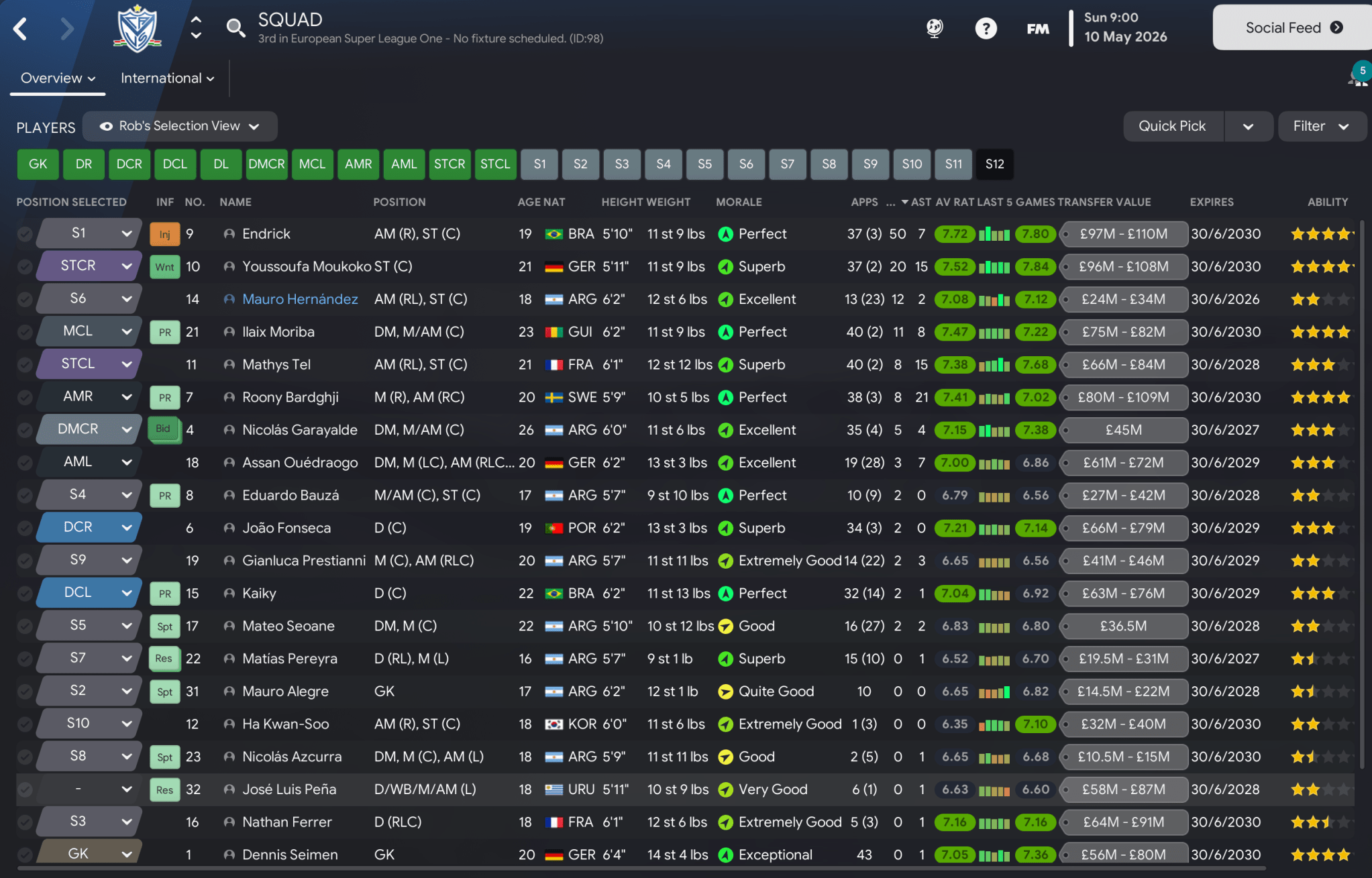The width and height of the screenshot is (1372, 878).
Task: Click the orange Inj injury icon on Endrick's row
Action: pyautogui.click(x=164, y=233)
